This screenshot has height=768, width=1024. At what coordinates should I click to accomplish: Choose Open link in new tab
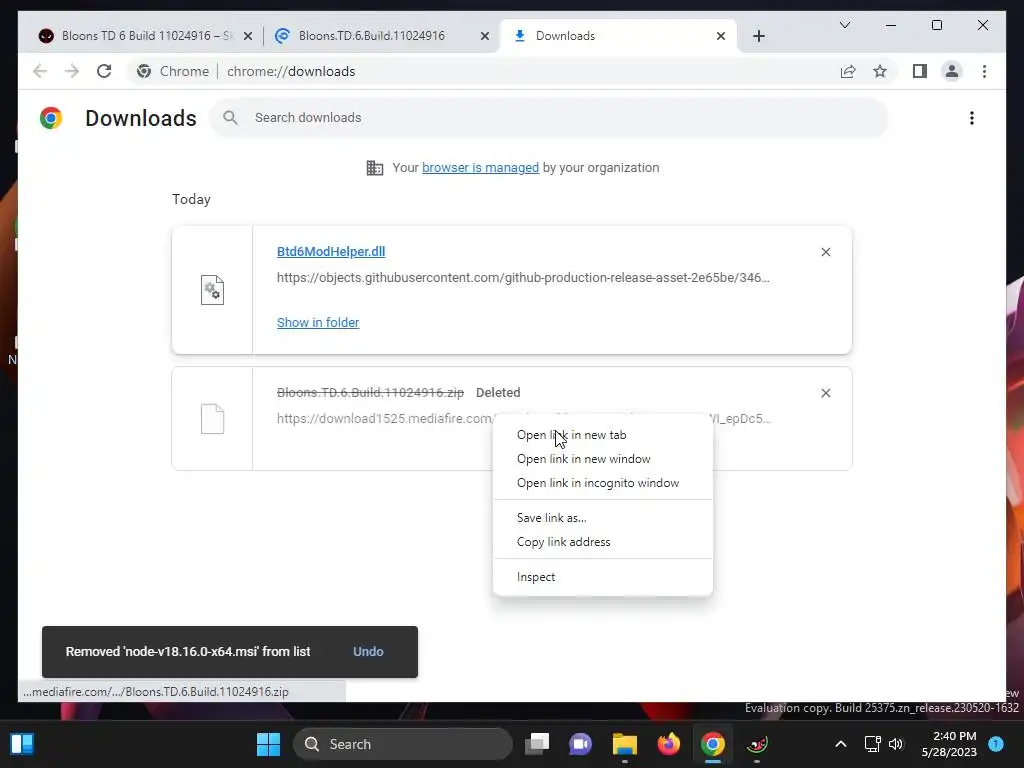[602, 435]
